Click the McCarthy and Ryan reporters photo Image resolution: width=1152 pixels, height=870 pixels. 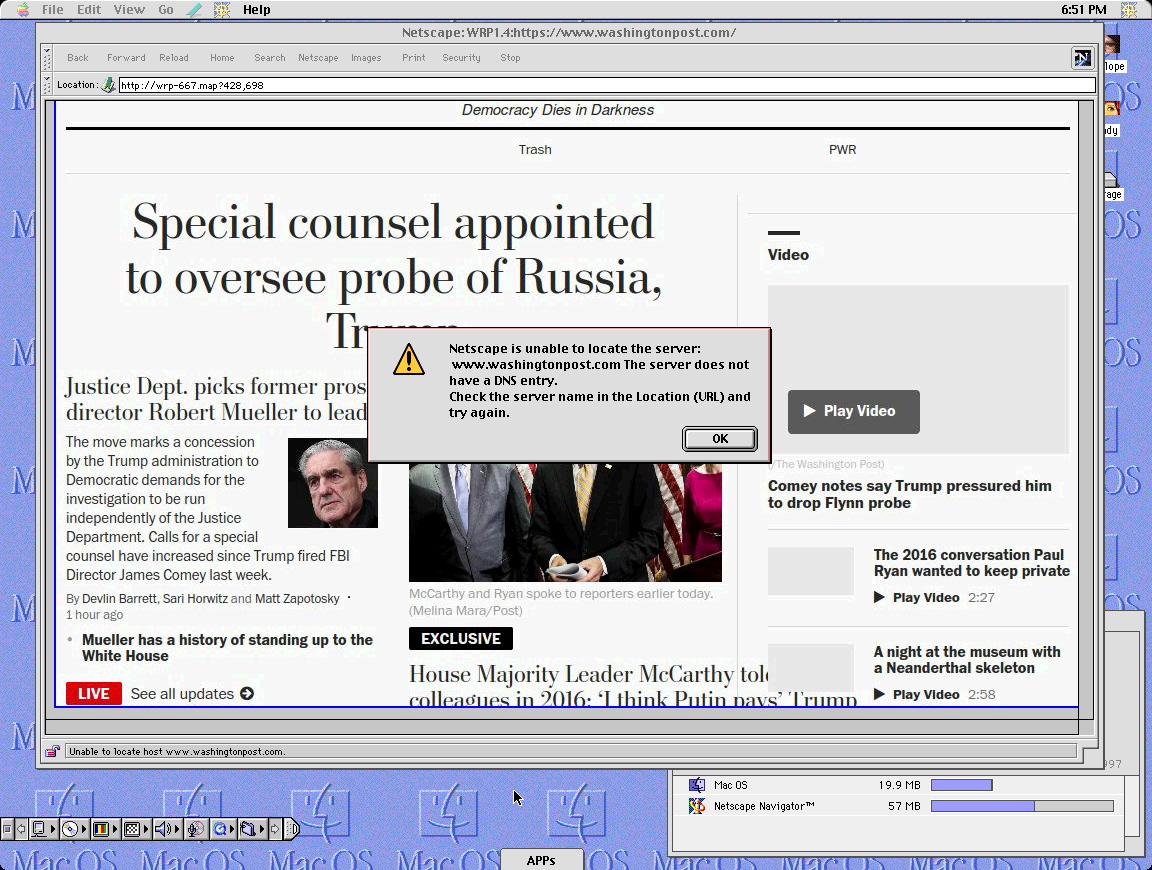coord(565,522)
